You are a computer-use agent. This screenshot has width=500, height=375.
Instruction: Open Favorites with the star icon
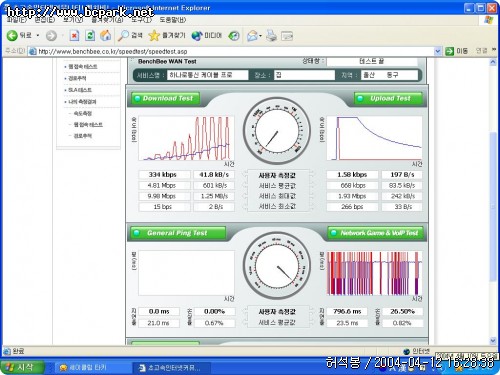coord(167,35)
